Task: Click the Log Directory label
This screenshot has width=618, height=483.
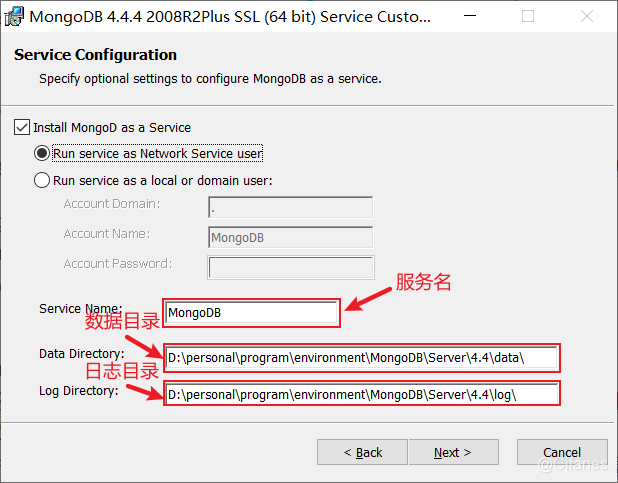Action: (79, 391)
